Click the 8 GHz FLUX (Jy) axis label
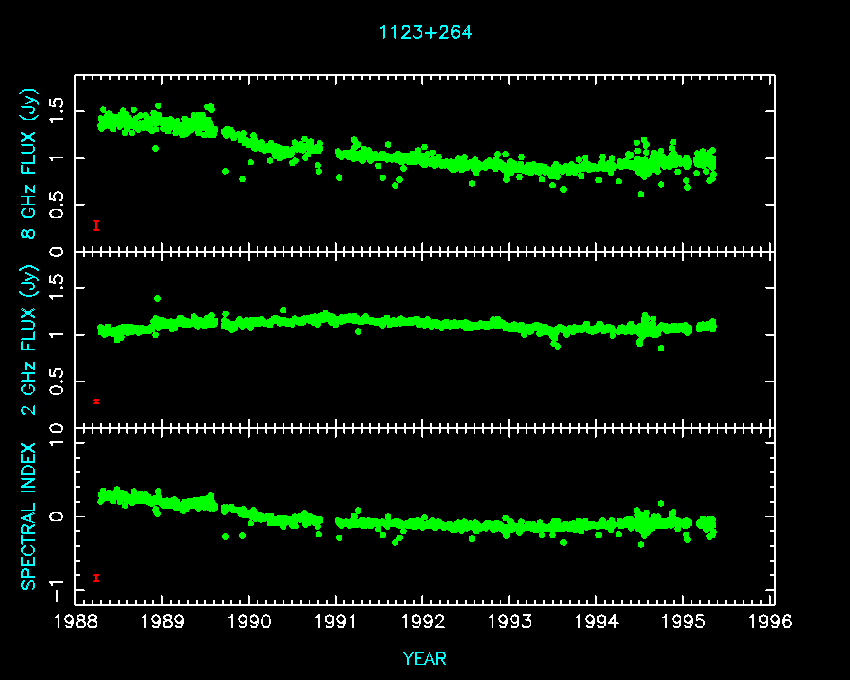The image size is (850, 680). pyautogui.click(x=31, y=165)
